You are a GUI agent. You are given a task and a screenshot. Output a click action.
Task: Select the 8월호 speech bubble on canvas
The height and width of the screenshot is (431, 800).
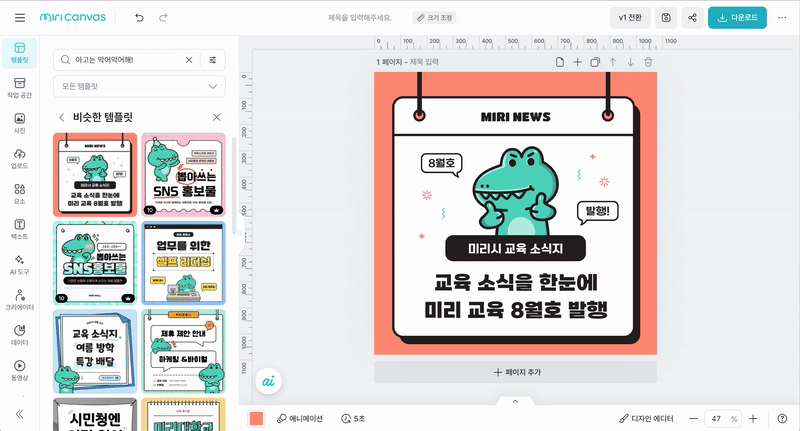click(442, 164)
